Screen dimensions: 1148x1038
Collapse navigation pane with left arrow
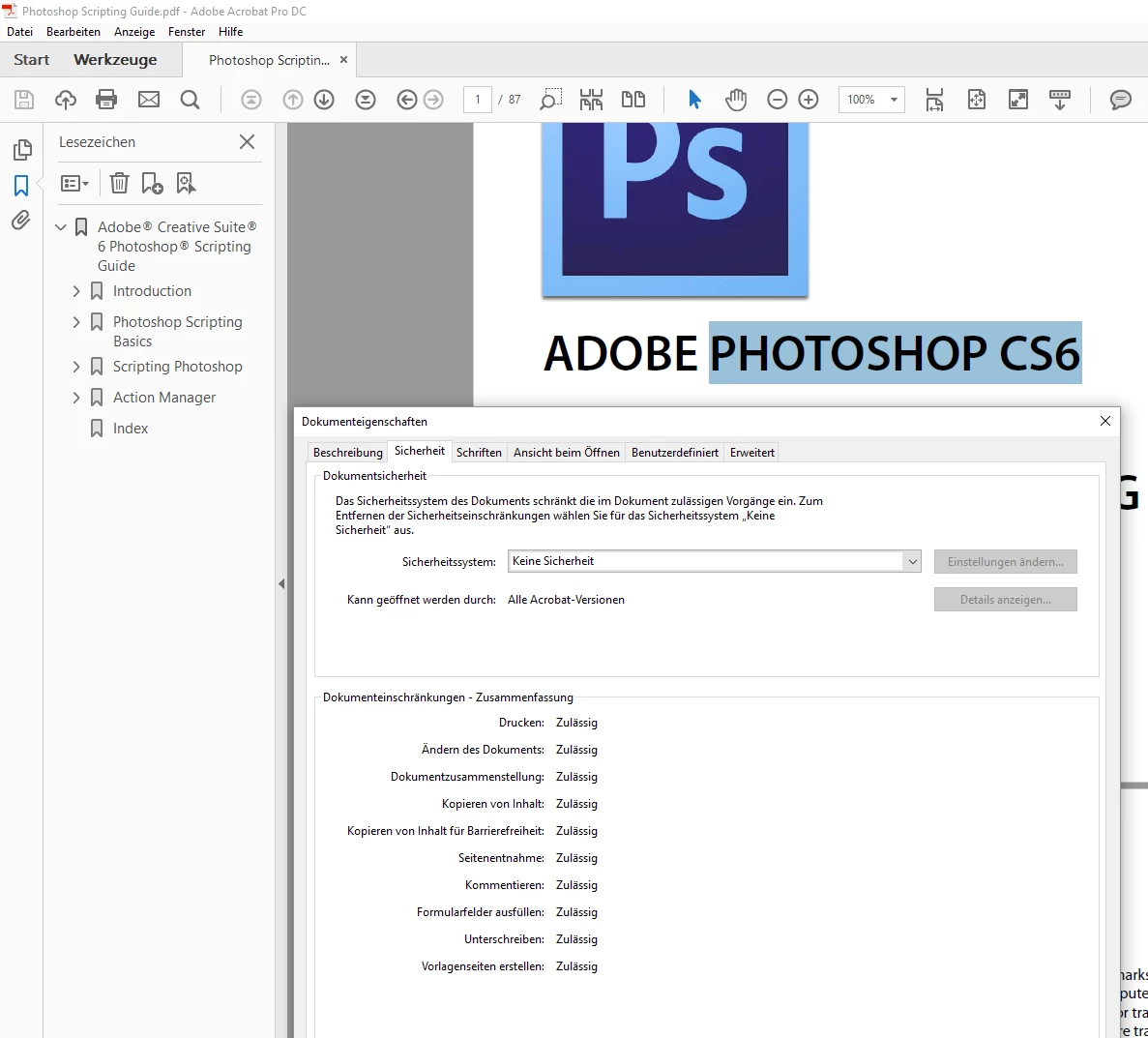tap(281, 584)
